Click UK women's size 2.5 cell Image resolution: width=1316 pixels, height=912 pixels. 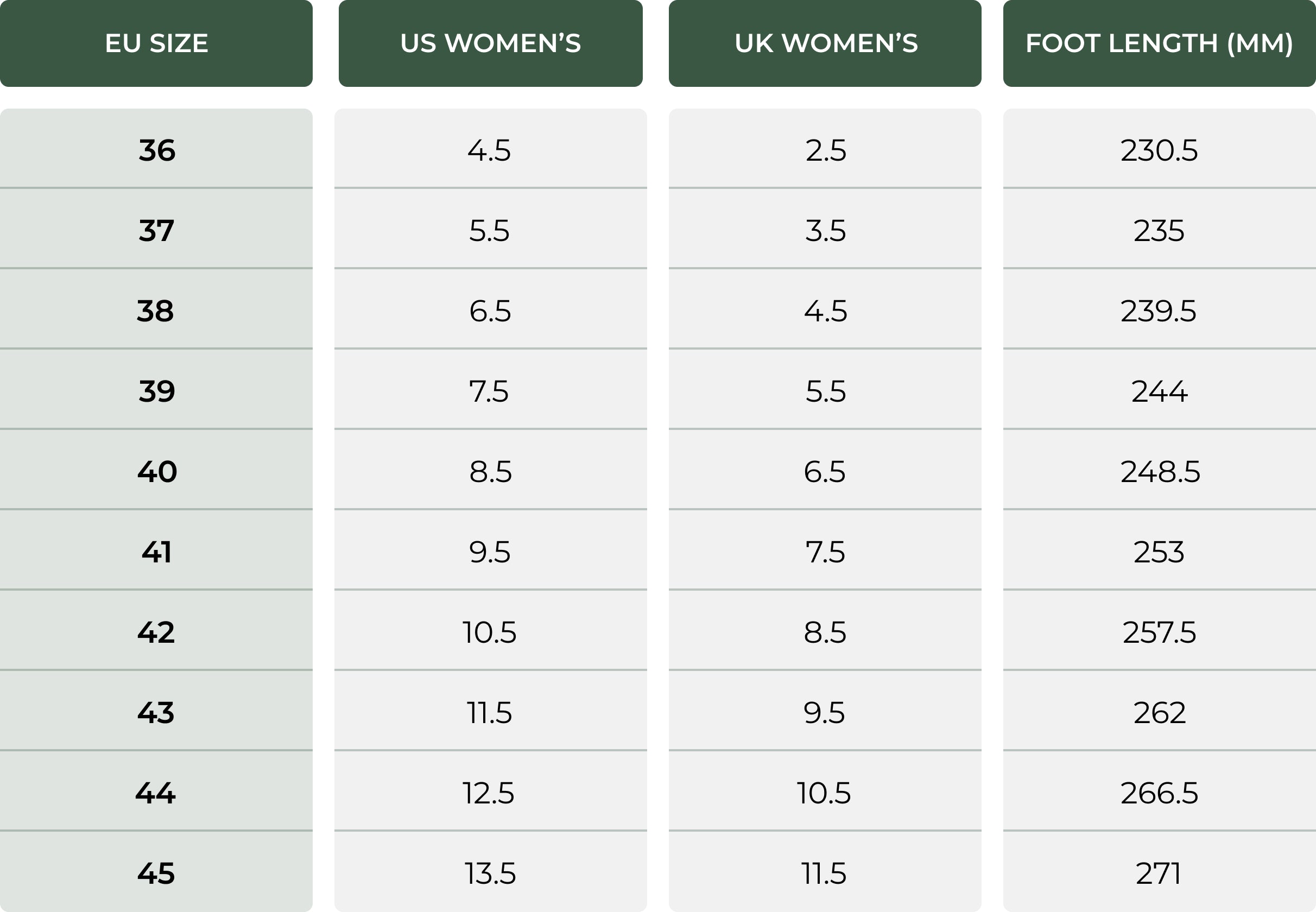[825, 149]
